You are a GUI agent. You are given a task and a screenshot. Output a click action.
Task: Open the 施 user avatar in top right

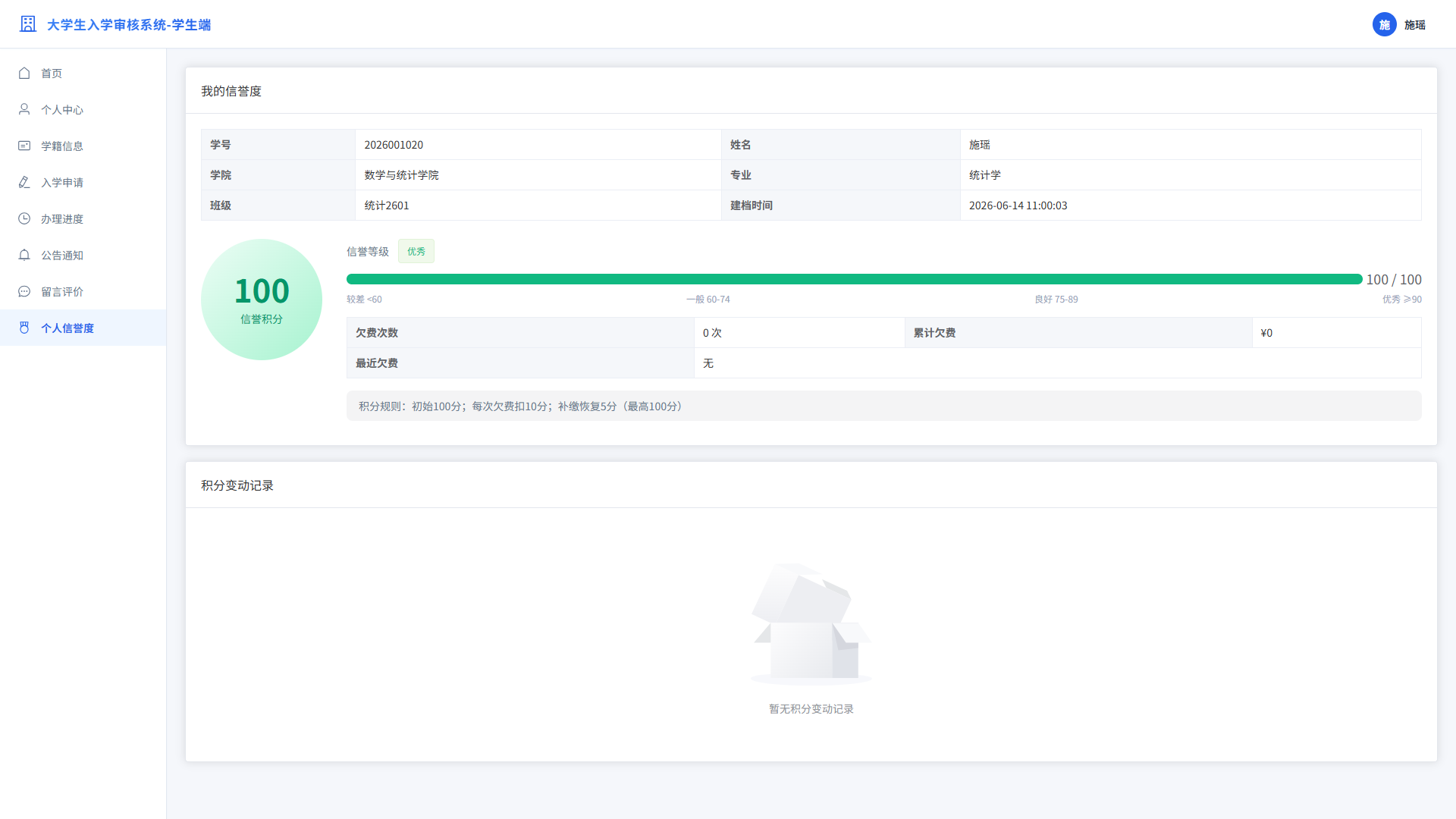click(x=1385, y=24)
